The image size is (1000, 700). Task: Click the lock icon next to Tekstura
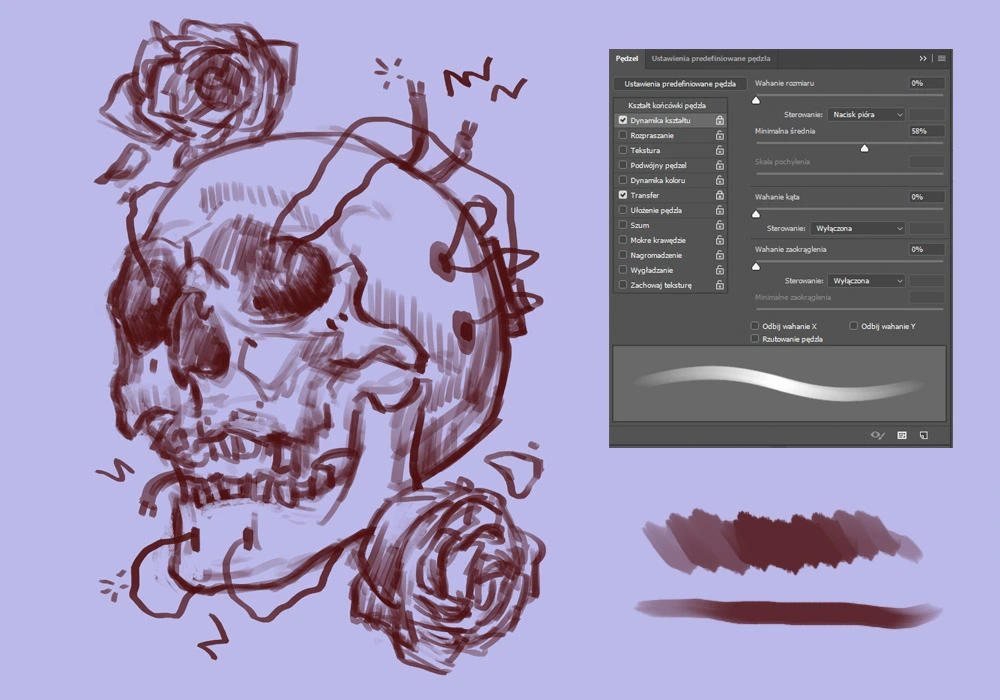coord(719,150)
